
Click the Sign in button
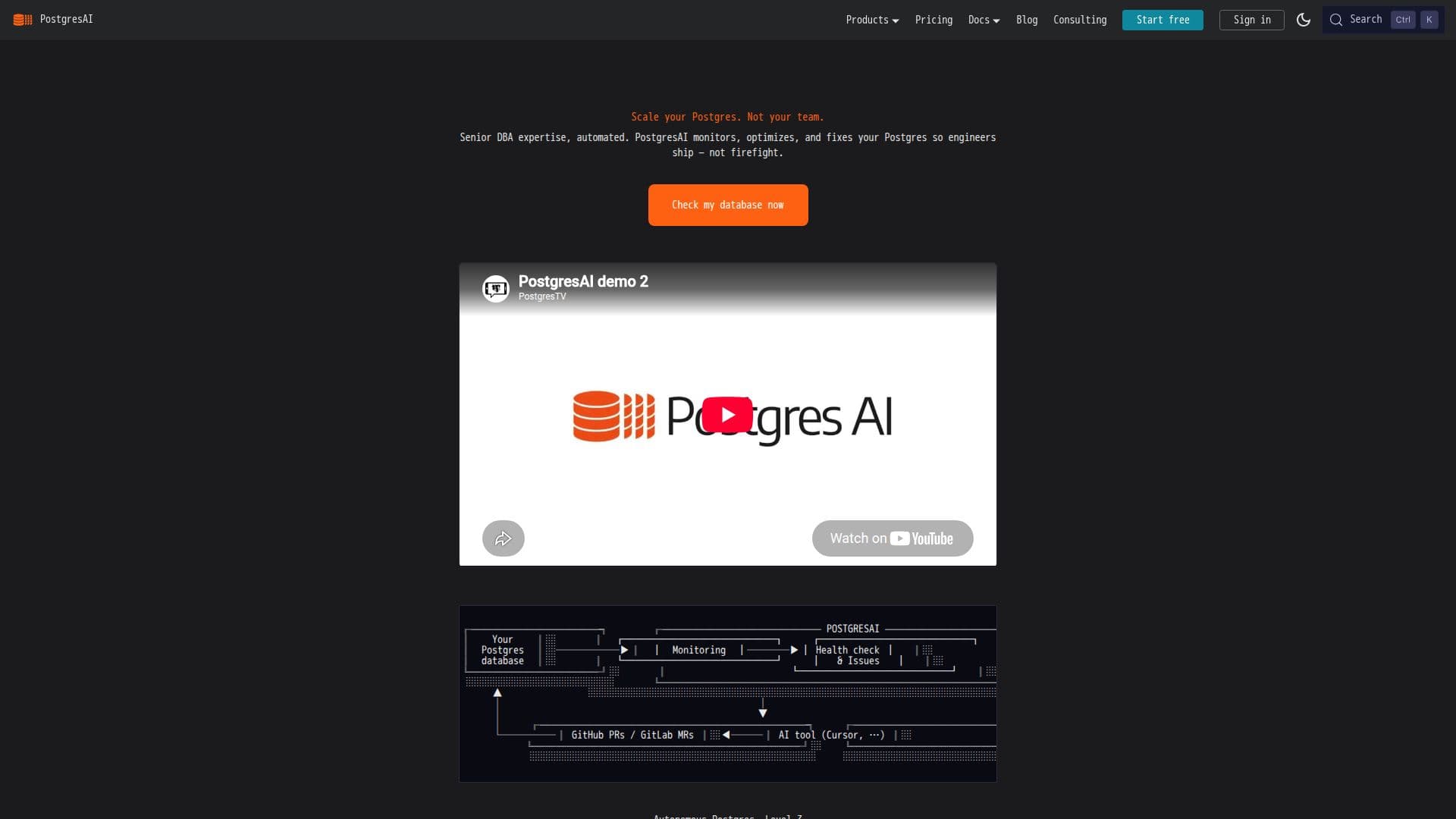(x=1252, y=20)
